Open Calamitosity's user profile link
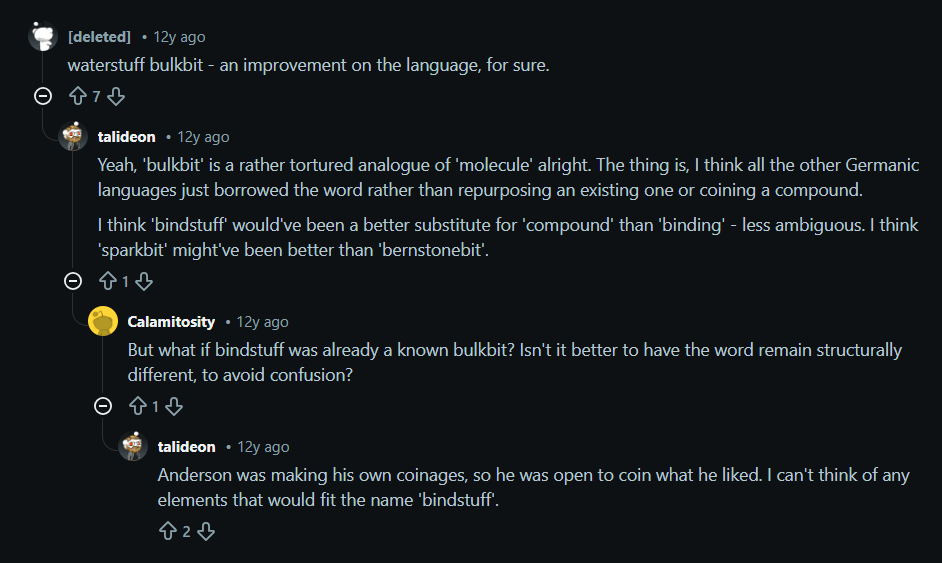Screen dimensions: 942x563 coord(171,322)
